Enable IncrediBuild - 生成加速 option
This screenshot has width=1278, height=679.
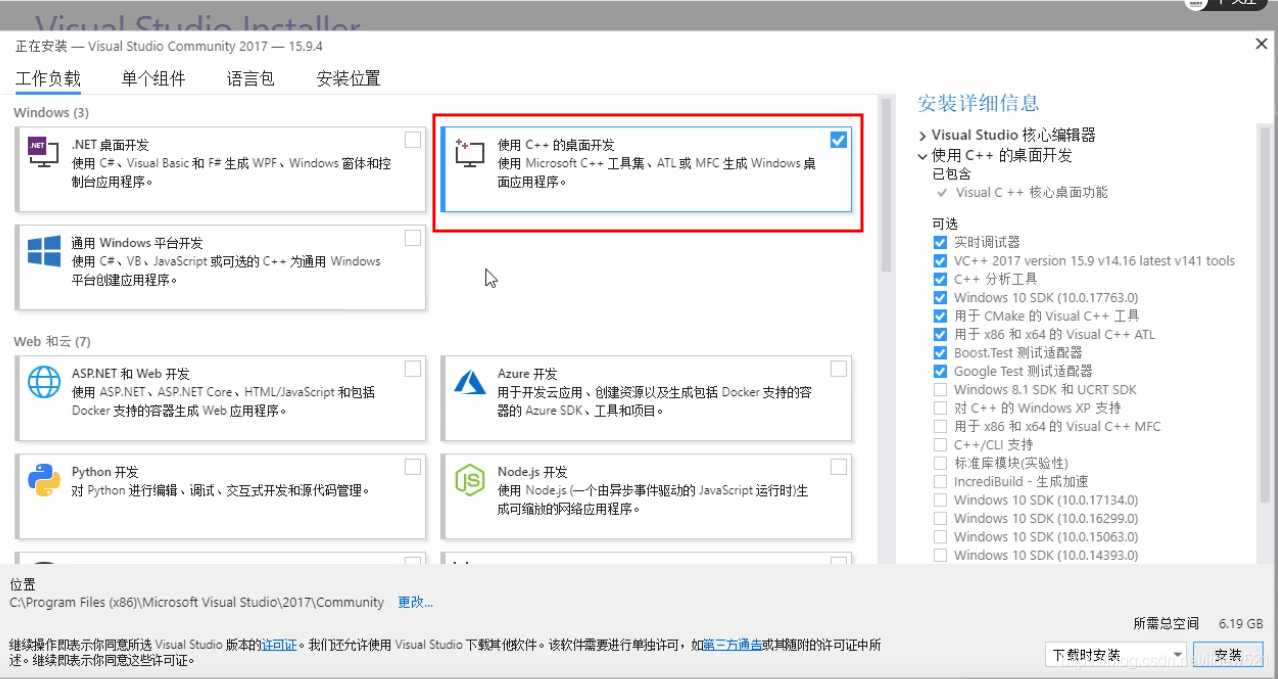(940, 481)
